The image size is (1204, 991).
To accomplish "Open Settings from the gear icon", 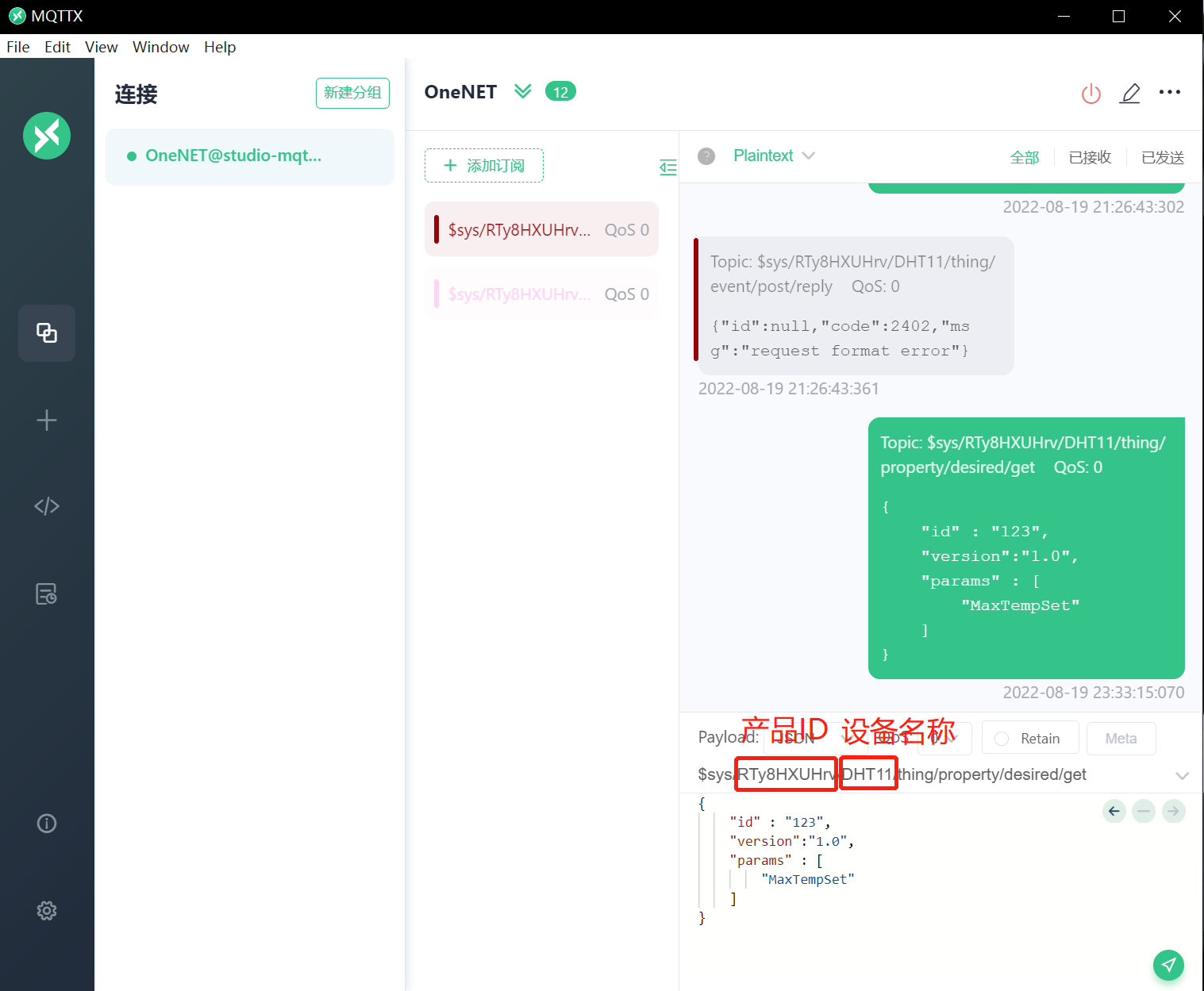I will tap(47, 911).
